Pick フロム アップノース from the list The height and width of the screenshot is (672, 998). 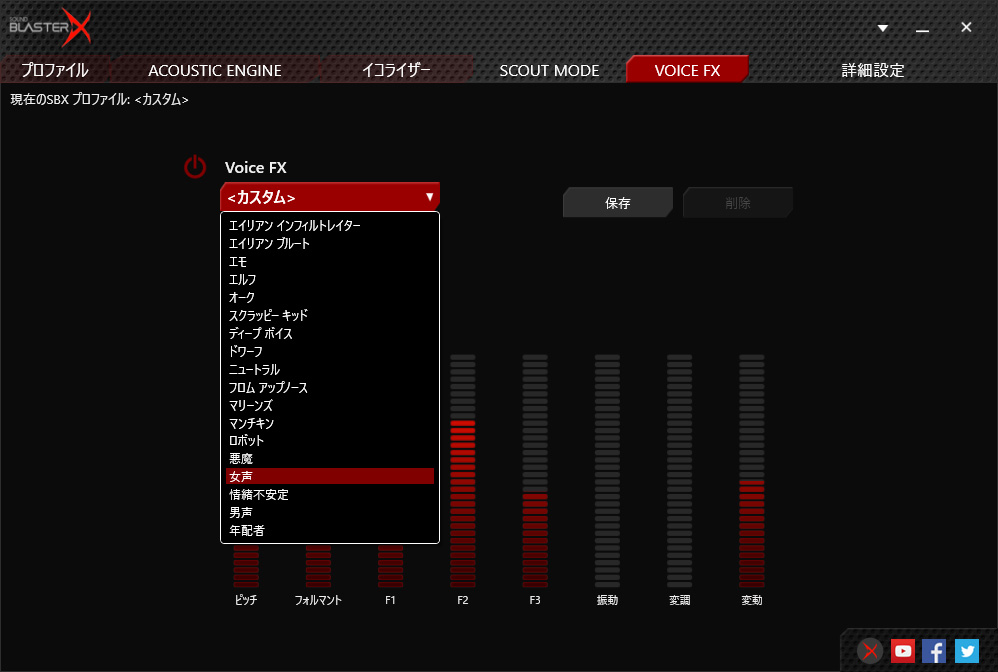(x=330, y=387)
